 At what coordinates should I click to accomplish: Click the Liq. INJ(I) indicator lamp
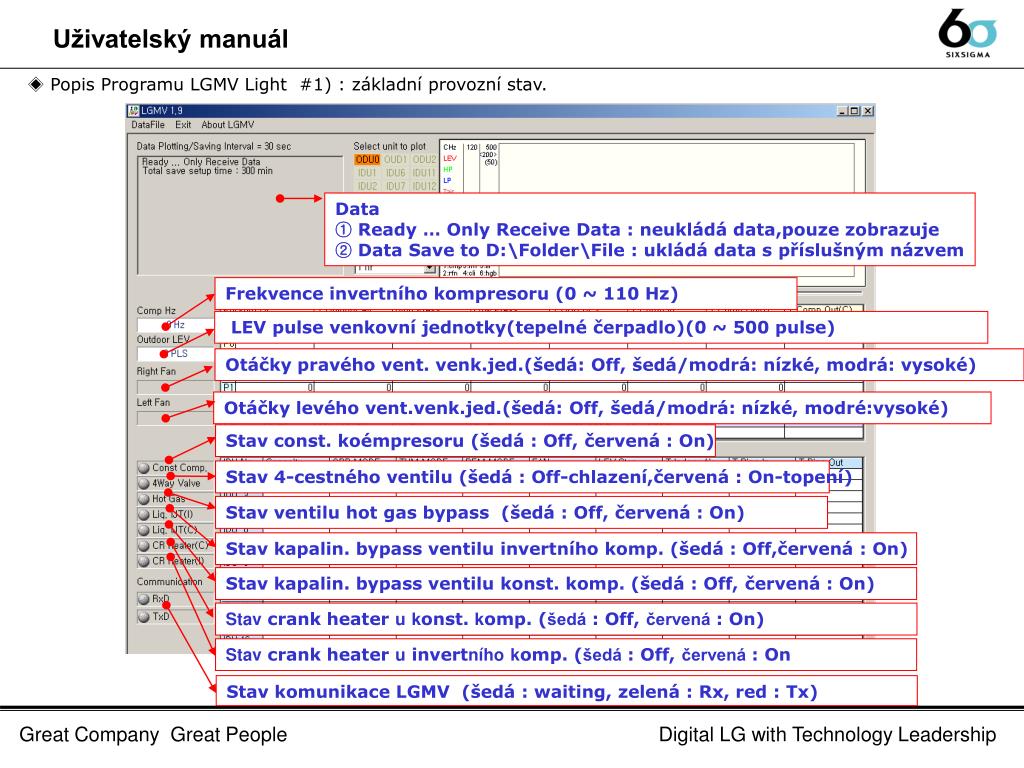point(144,515)
